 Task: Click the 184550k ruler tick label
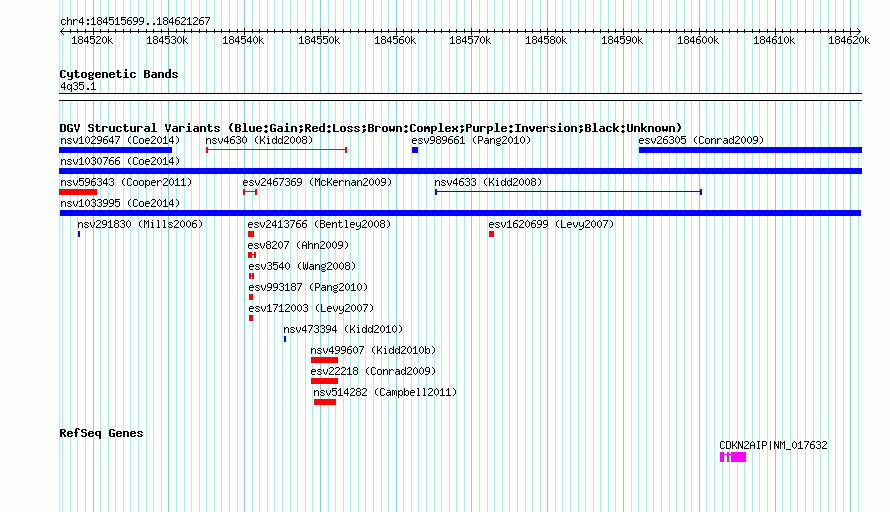319,40
